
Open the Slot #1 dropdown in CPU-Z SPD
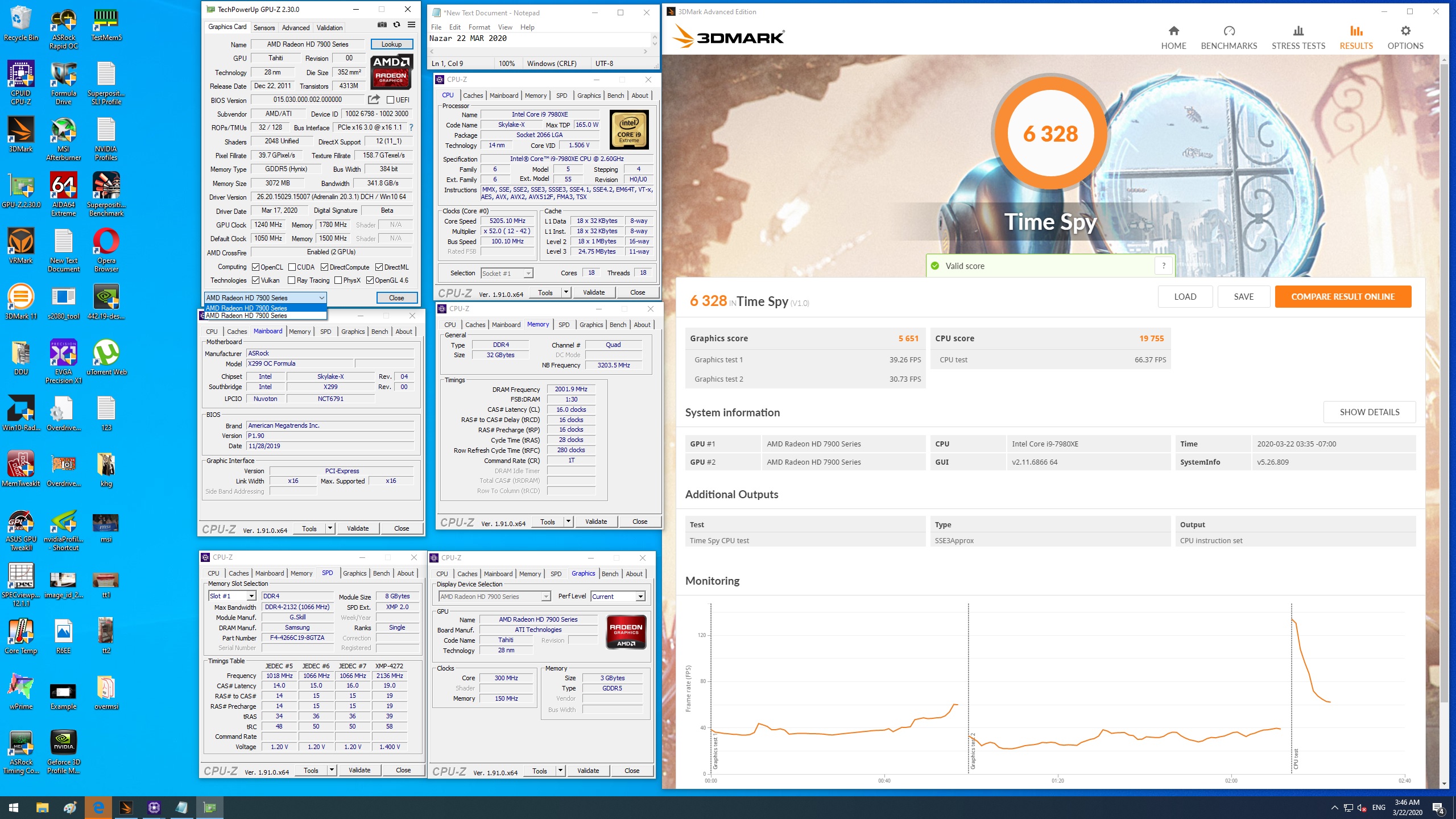tap(232, 596)
